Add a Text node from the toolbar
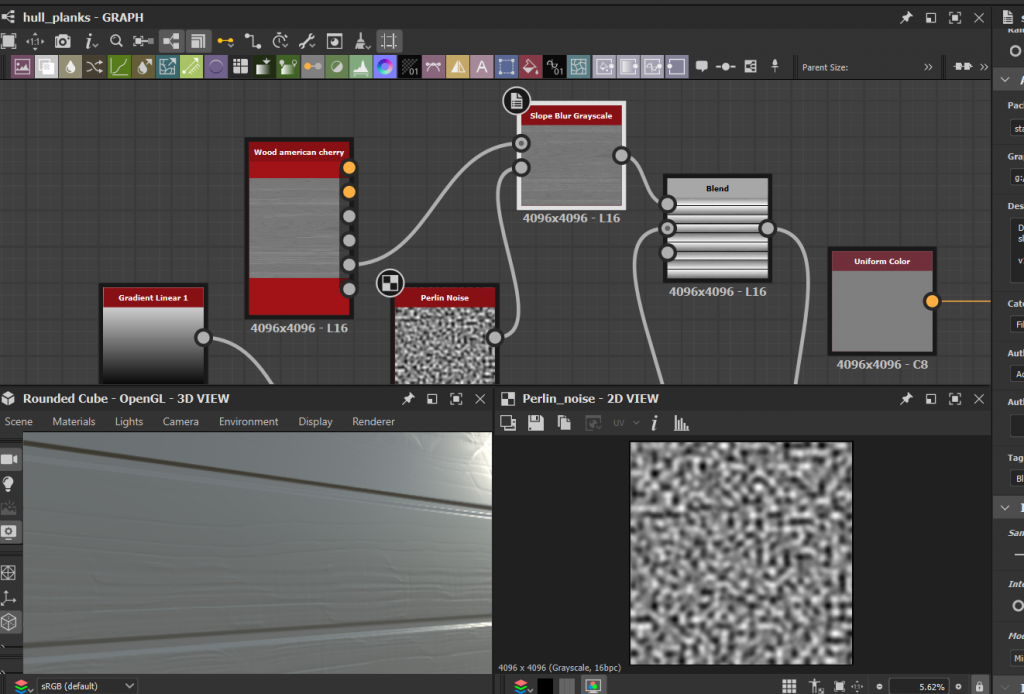The height and width of the screenshot is (694, 1024). pos(482,67)
